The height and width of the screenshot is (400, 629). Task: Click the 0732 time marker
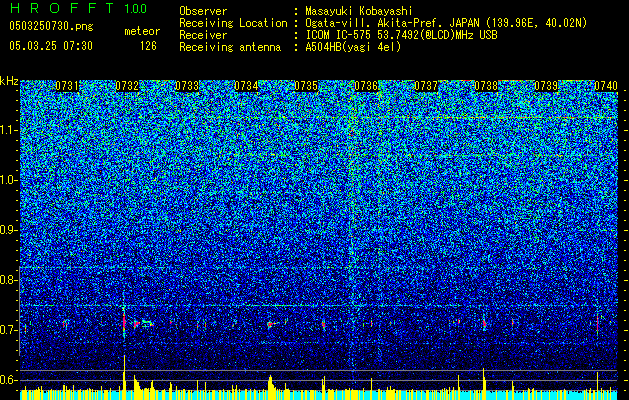(127, 86)
